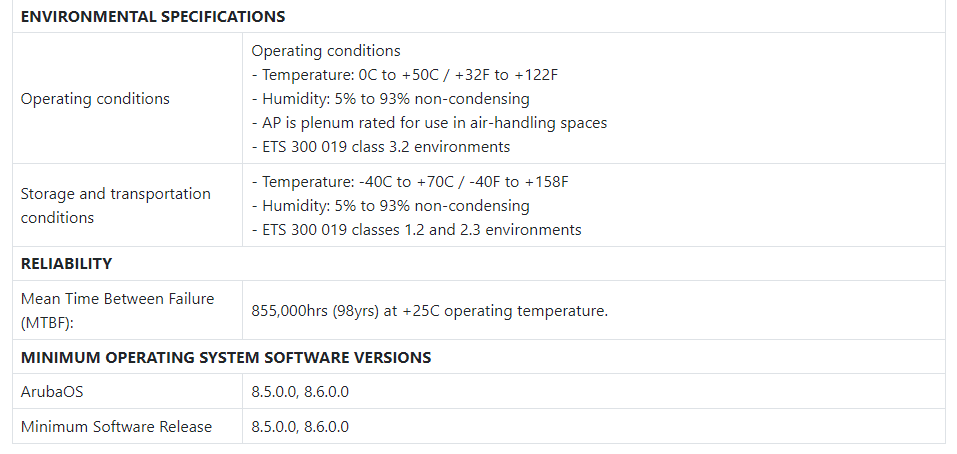
Task: Click the ETS classes 1.2 and 2.3 line
Action: pyautogui.click(x=416, y=229)
